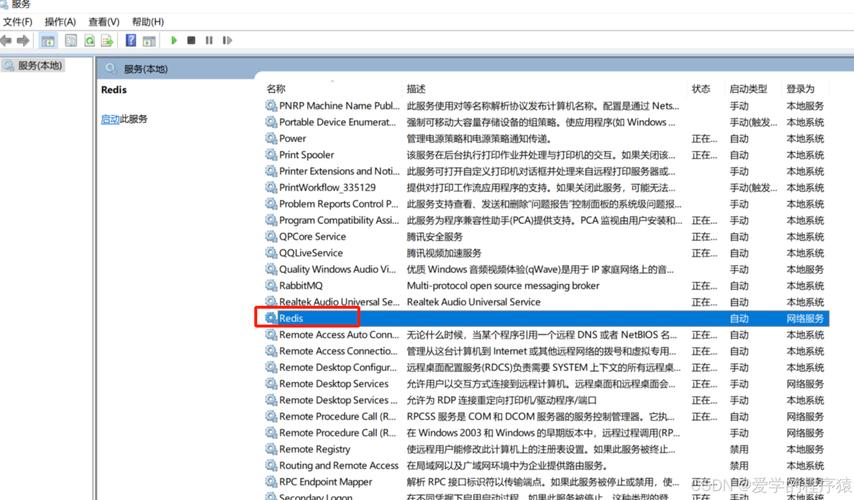The image size is (854, 500).
Task: Toggle the show/hide console tree icon
Action: pos(48,40)
